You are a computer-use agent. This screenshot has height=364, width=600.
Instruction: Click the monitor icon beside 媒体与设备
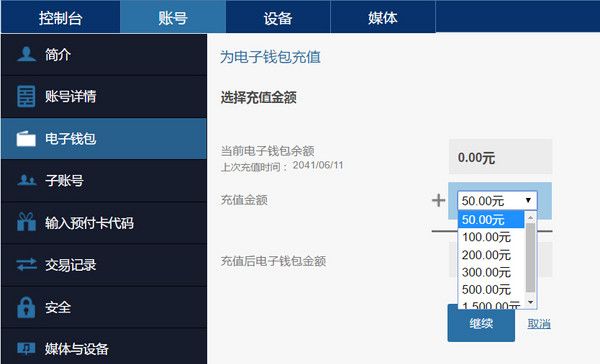click(26, 348)
